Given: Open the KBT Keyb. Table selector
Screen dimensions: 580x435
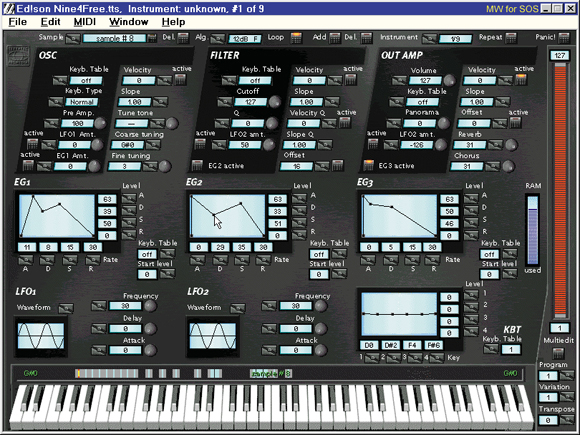Looking at the screenshot, I should click(491, 349).
